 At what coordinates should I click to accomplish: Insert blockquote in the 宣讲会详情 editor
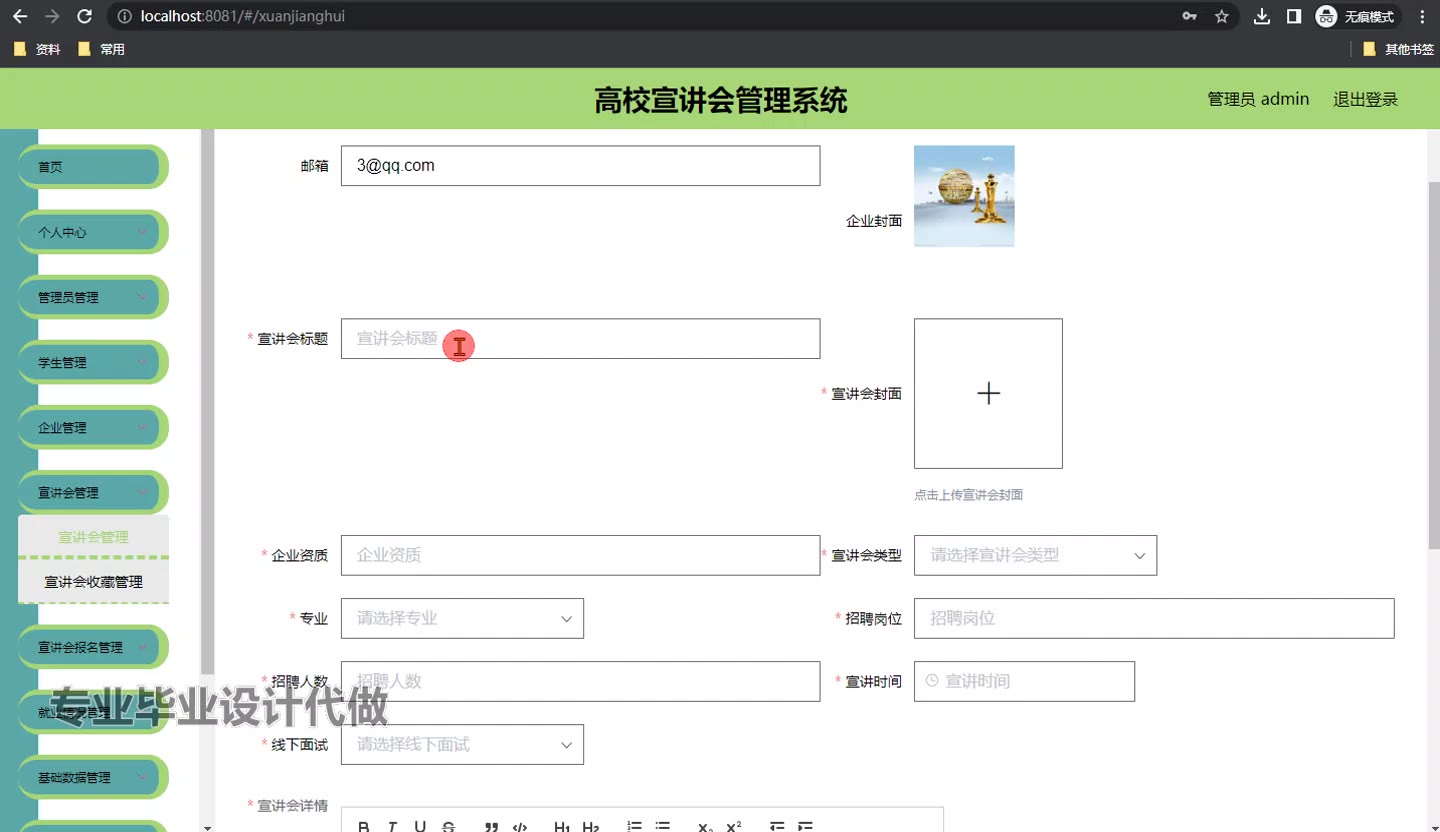(x=491, y=827)
